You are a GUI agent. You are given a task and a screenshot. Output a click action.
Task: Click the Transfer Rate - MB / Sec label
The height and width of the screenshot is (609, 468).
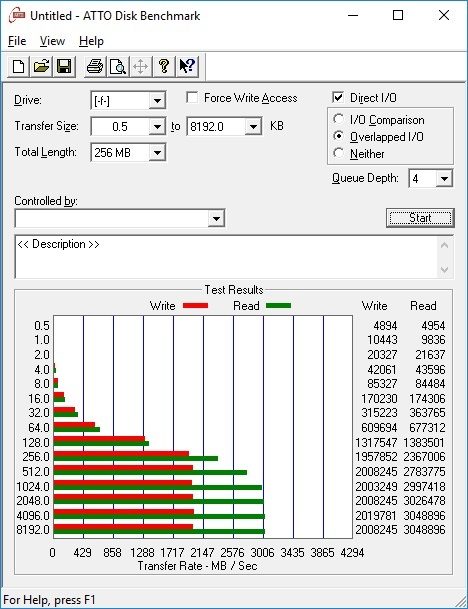tap(197, 566)
